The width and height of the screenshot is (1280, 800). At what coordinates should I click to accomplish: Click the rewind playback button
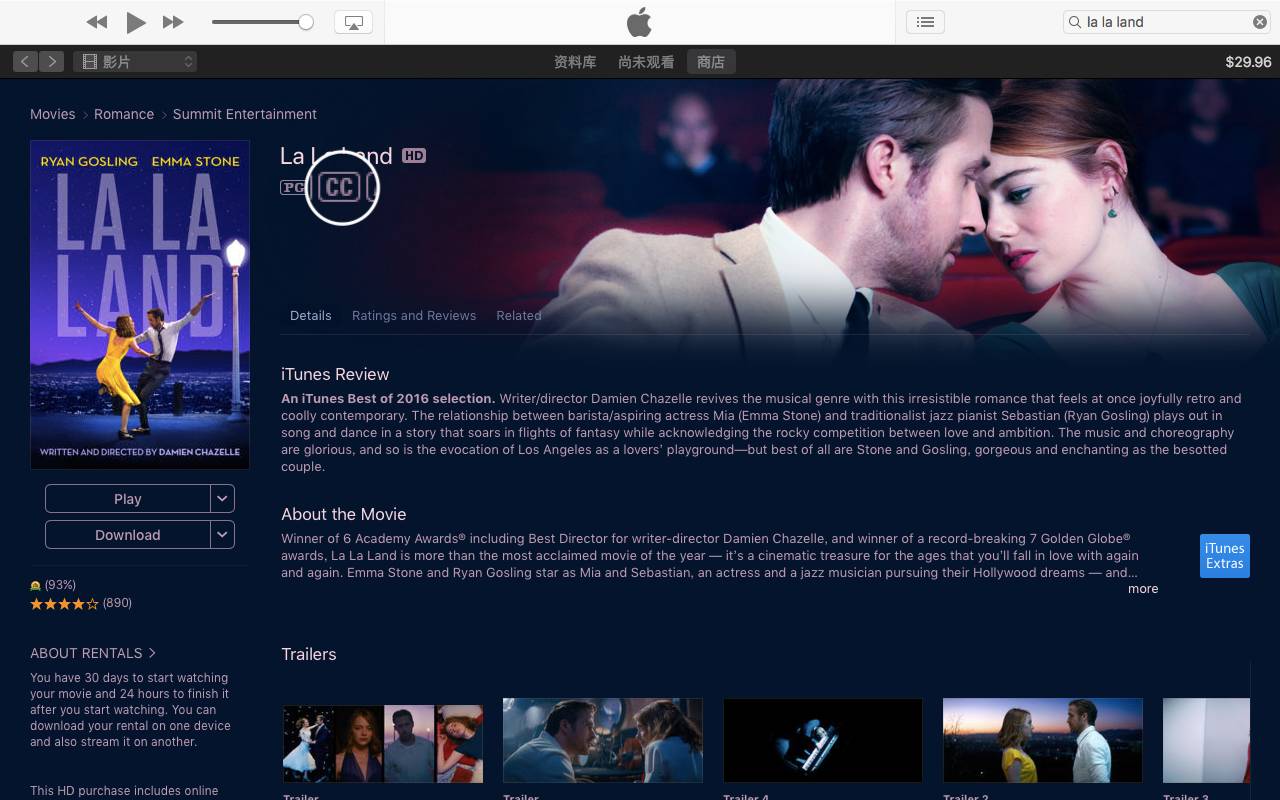pos(96,22)
